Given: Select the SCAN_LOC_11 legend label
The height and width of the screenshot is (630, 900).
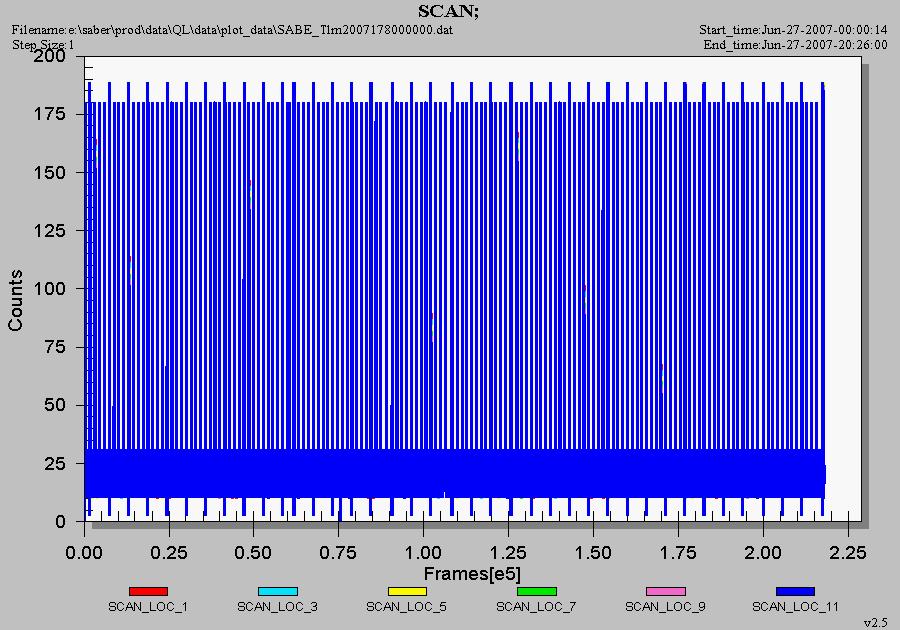Looking at the screenshot, I should coord(796,606).
